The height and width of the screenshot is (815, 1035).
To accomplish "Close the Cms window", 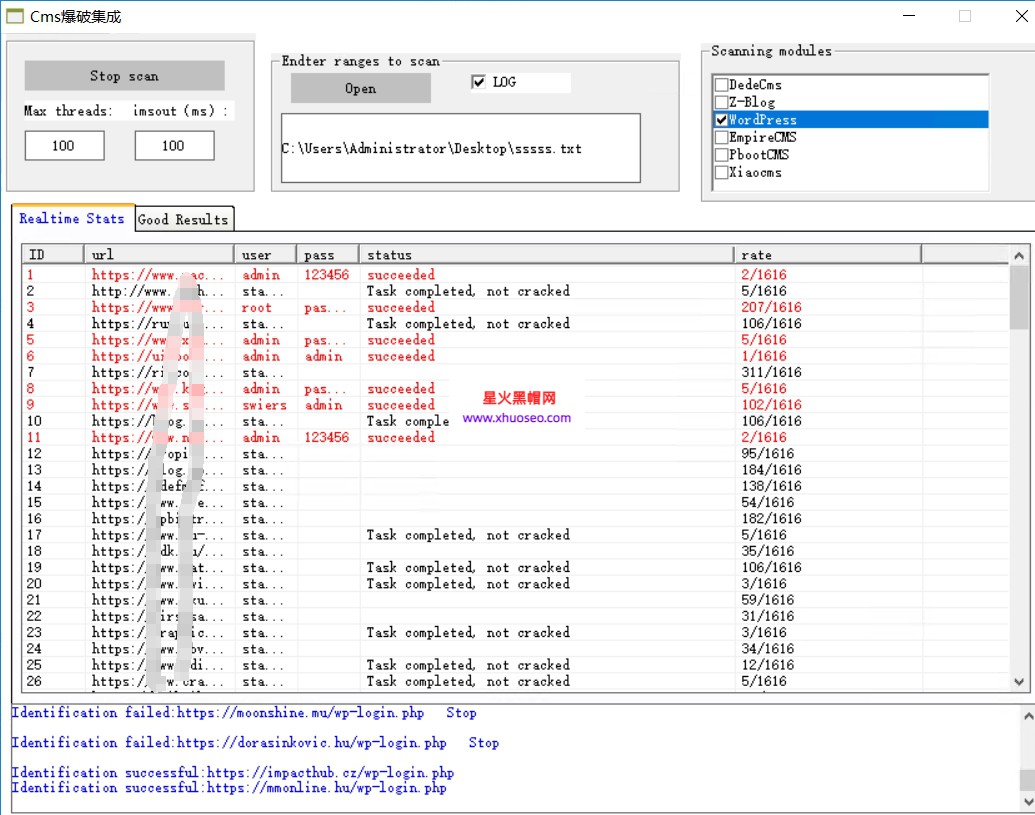I will click(1021, 16).
